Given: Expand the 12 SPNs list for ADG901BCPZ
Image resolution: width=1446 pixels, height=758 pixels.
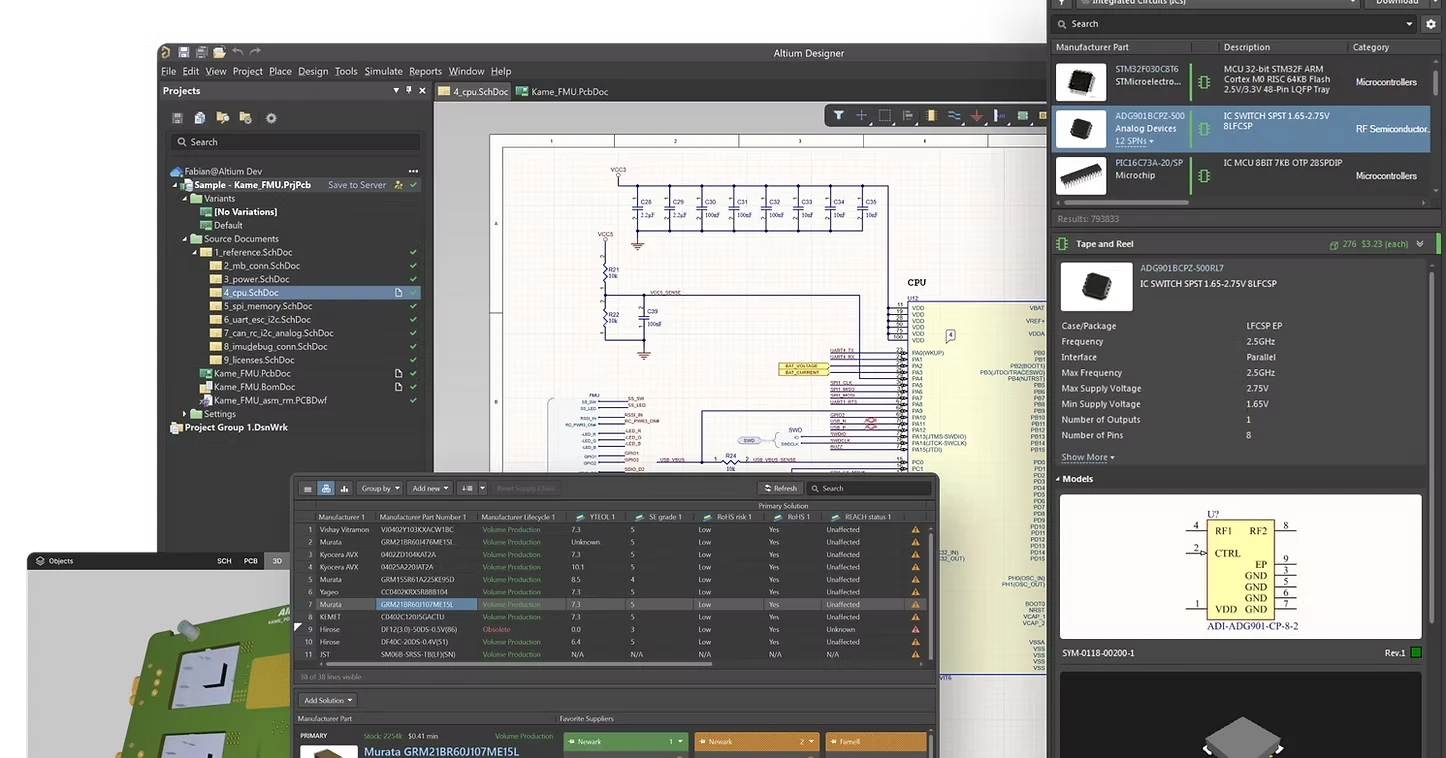Looking at the screenshot, I should (x=1134, y=141).
